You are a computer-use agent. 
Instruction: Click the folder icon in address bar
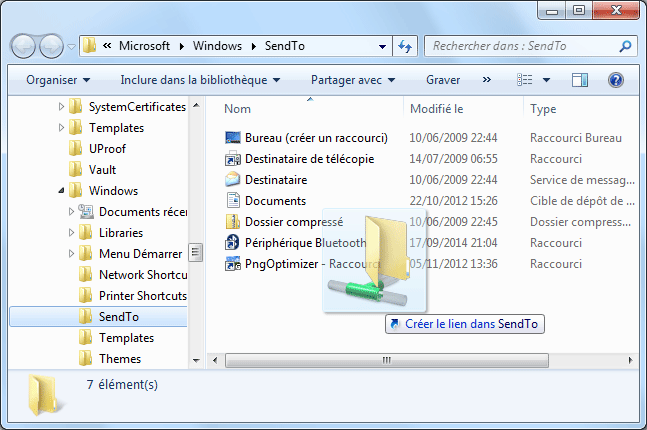click(89, 45)
